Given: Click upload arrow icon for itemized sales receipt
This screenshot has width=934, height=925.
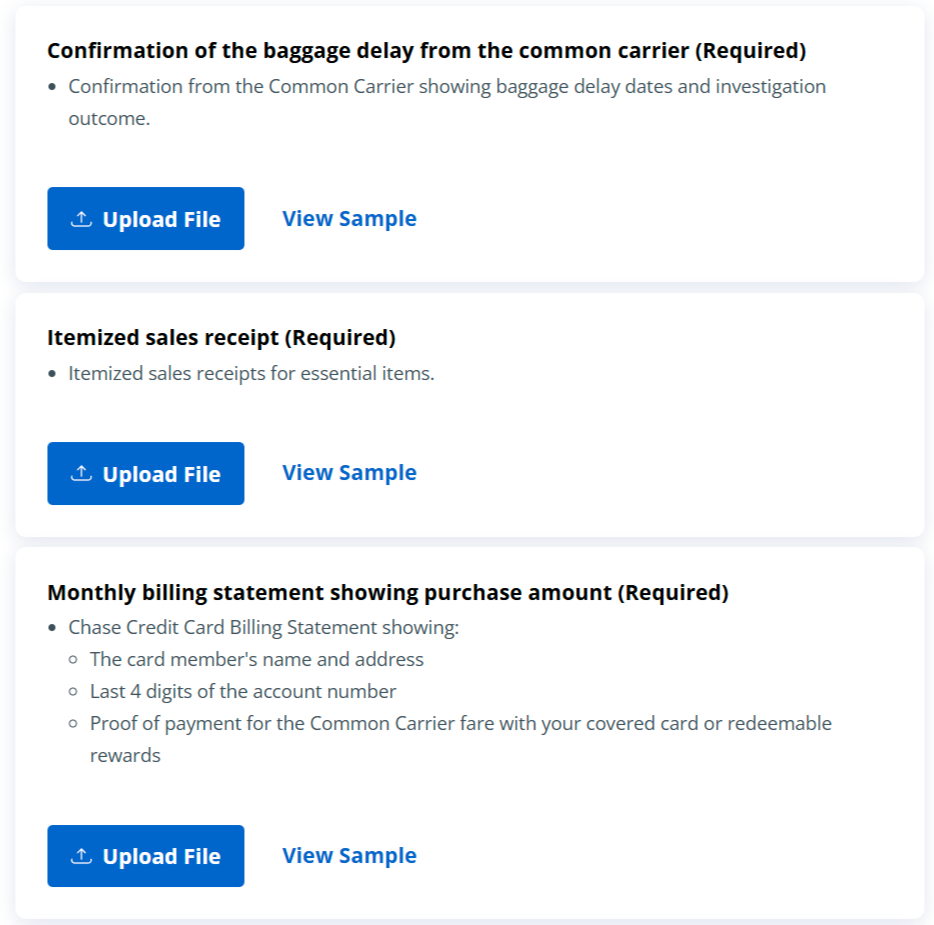Looking at the screenshot, I should (81, 474).
